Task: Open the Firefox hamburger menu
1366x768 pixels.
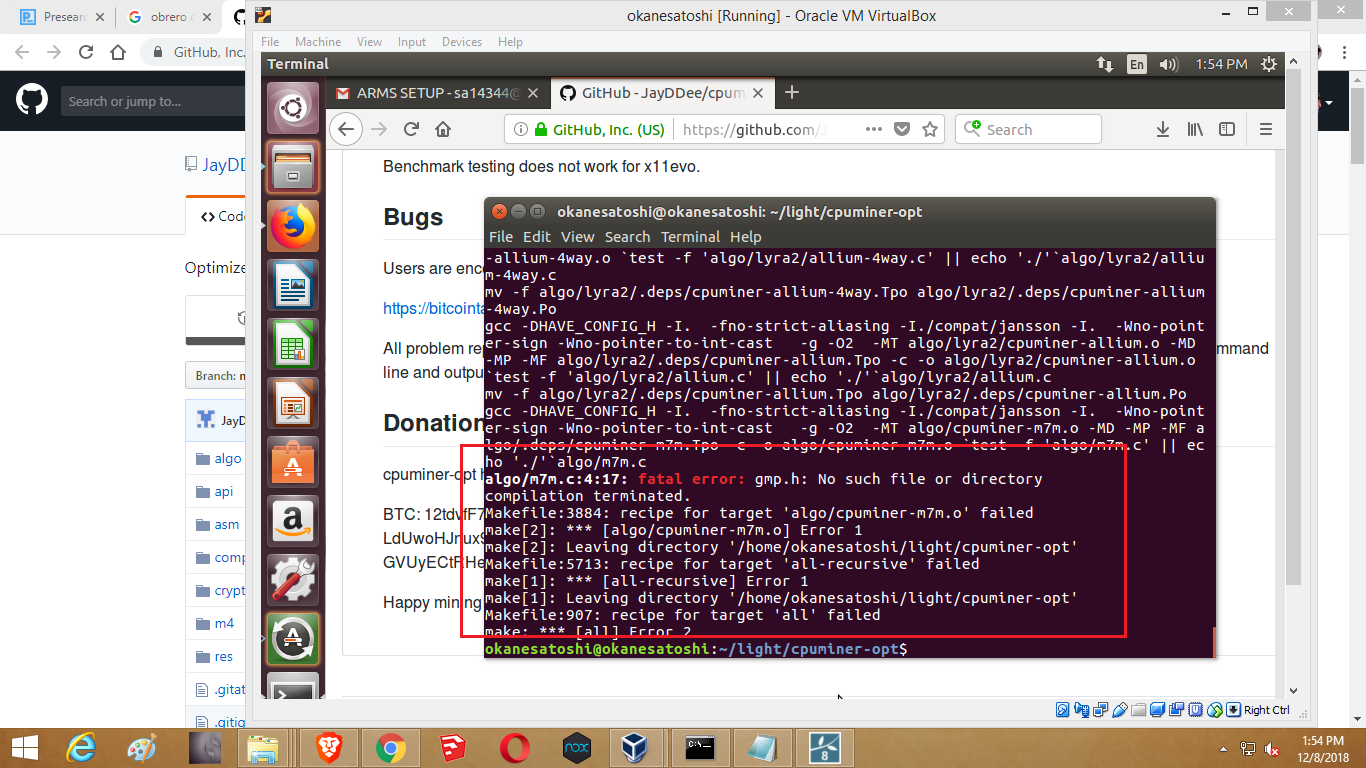Action: pyautogui.click(x=1265, y=129)
